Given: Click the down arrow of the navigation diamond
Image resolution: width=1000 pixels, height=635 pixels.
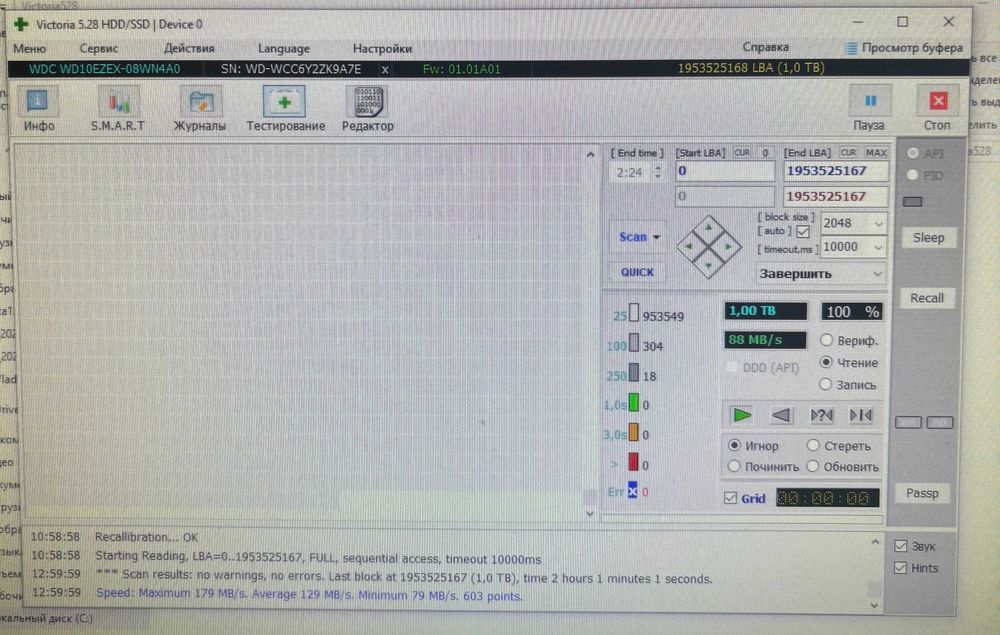Looking at the screenshot, I should point(709,265).
